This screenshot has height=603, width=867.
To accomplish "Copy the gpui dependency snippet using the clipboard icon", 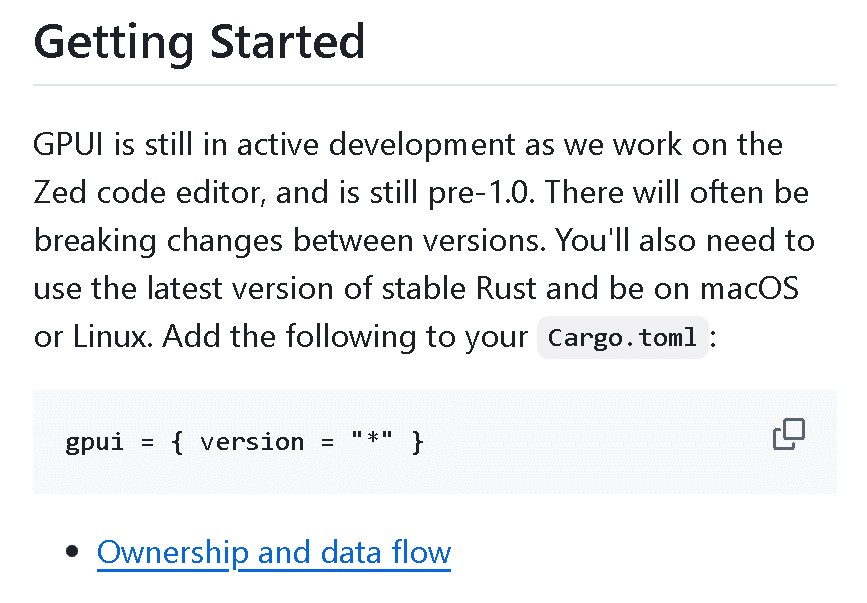I will click(789, 434).
